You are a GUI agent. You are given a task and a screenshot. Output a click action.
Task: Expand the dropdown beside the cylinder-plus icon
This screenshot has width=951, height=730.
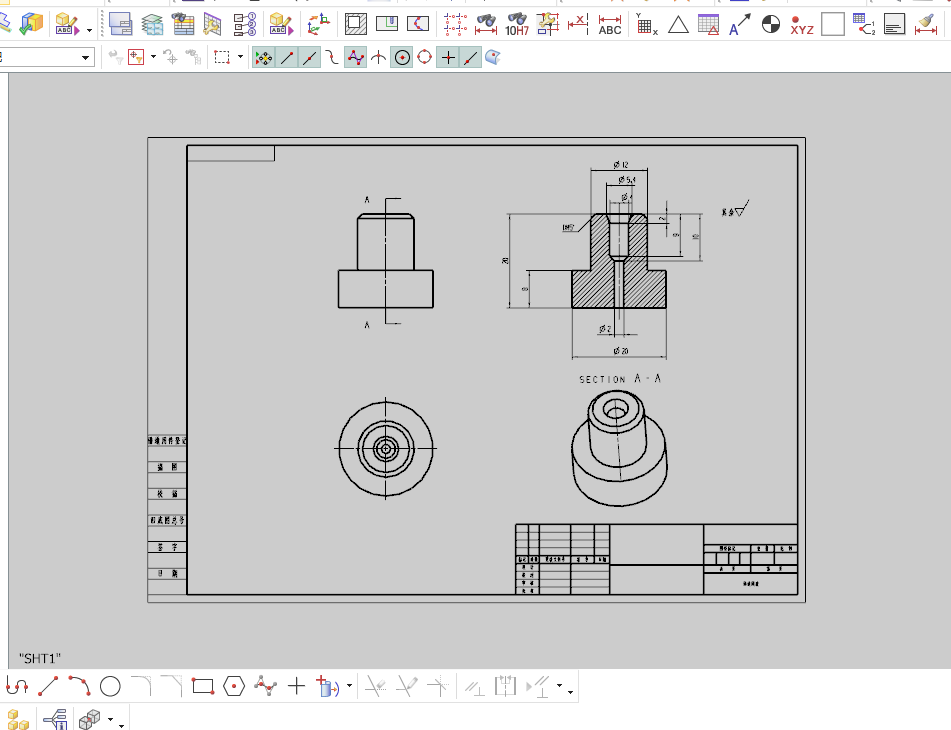coord(349,686)
